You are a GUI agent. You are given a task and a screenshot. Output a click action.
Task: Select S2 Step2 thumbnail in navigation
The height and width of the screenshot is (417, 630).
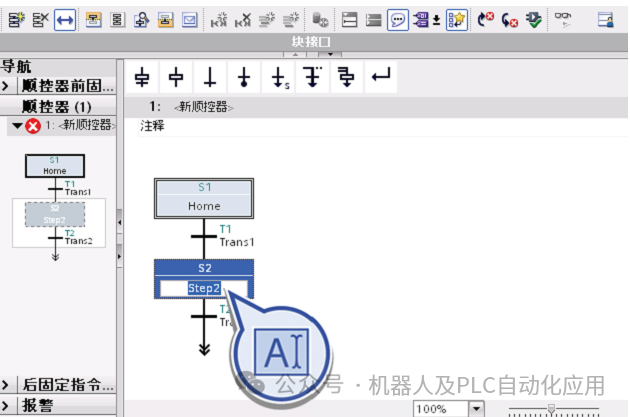(x=55, y=214)
